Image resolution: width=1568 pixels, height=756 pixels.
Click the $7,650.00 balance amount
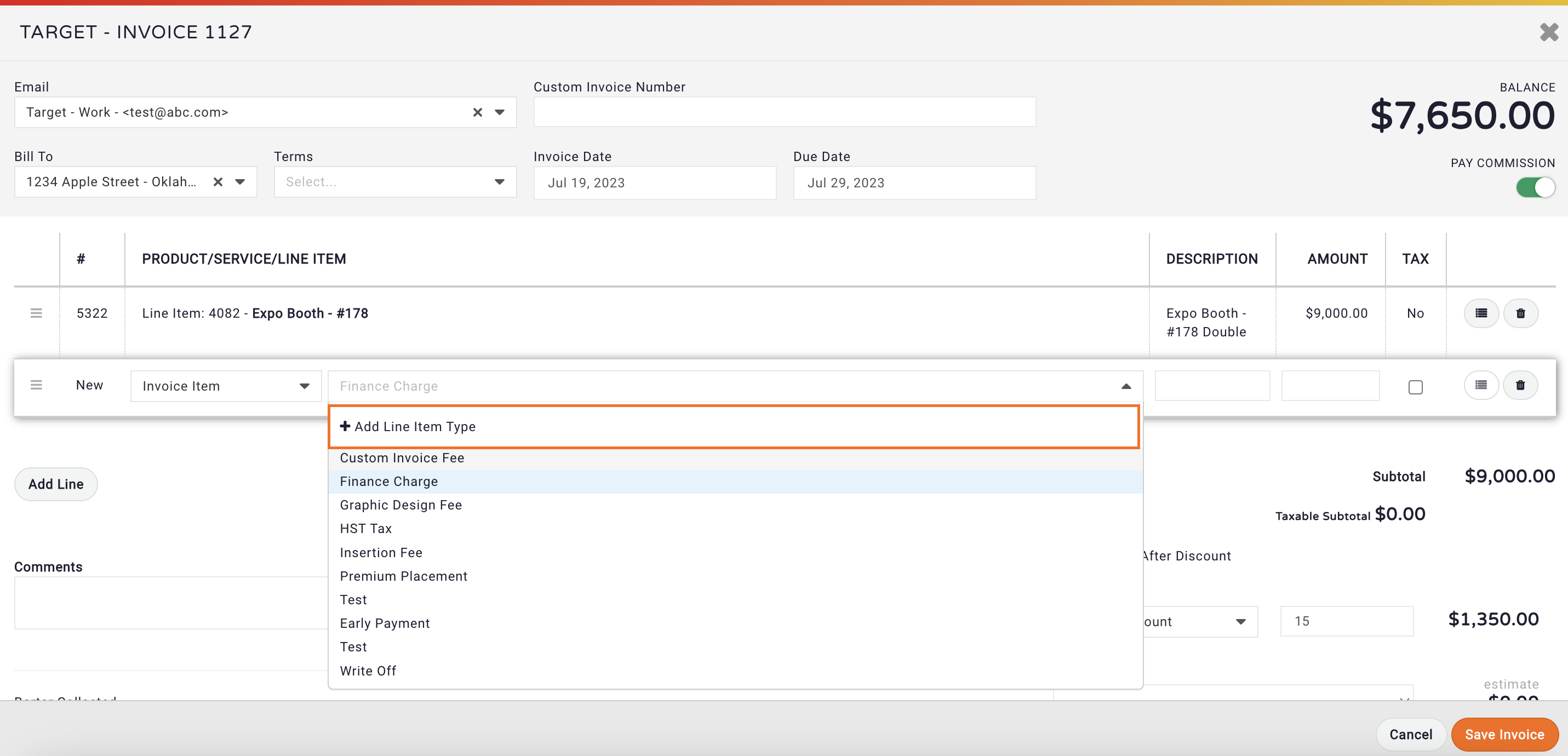click(x=1462, y=116)
